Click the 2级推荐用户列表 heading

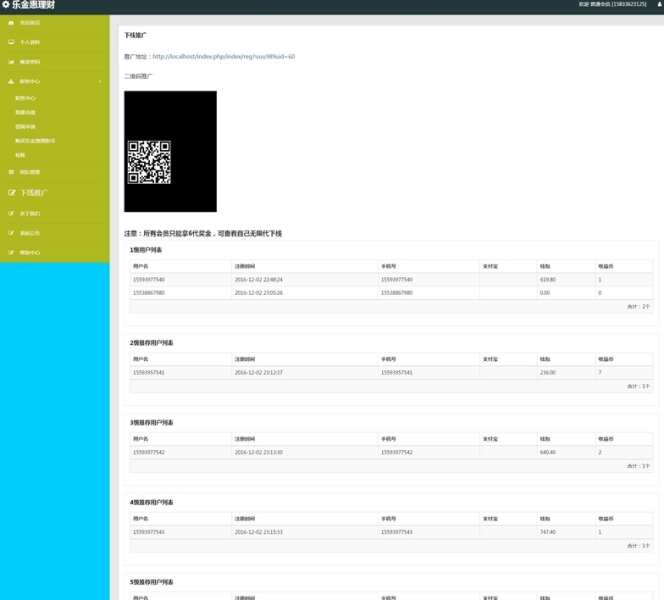click(x=152, y=343)
